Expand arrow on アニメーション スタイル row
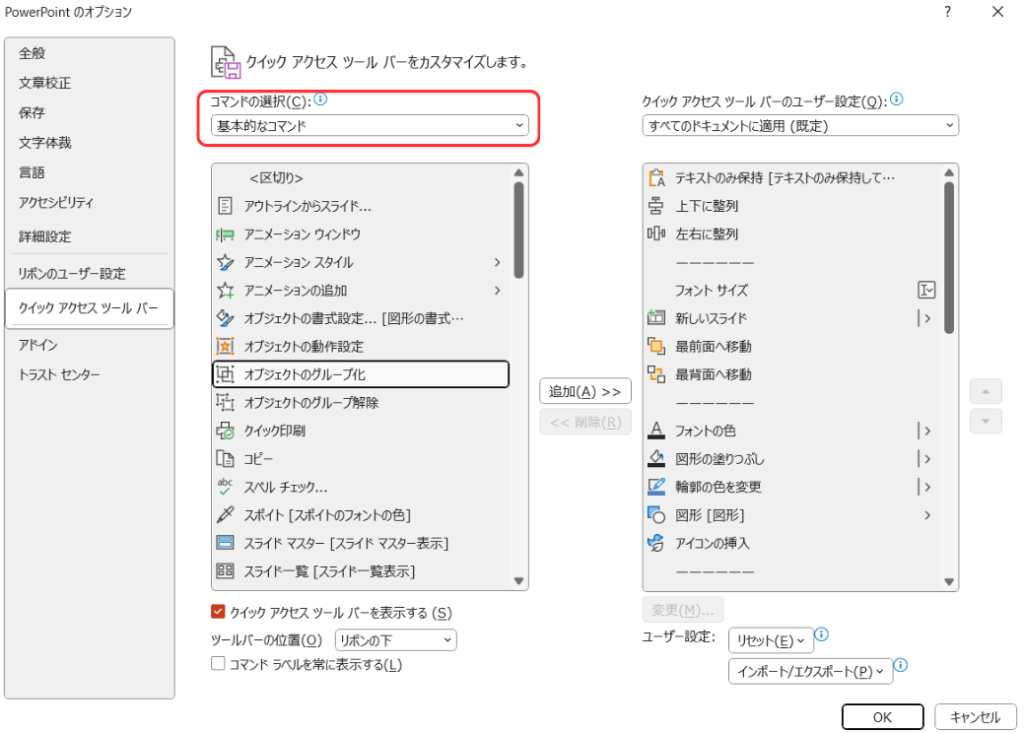 (498, 262)
